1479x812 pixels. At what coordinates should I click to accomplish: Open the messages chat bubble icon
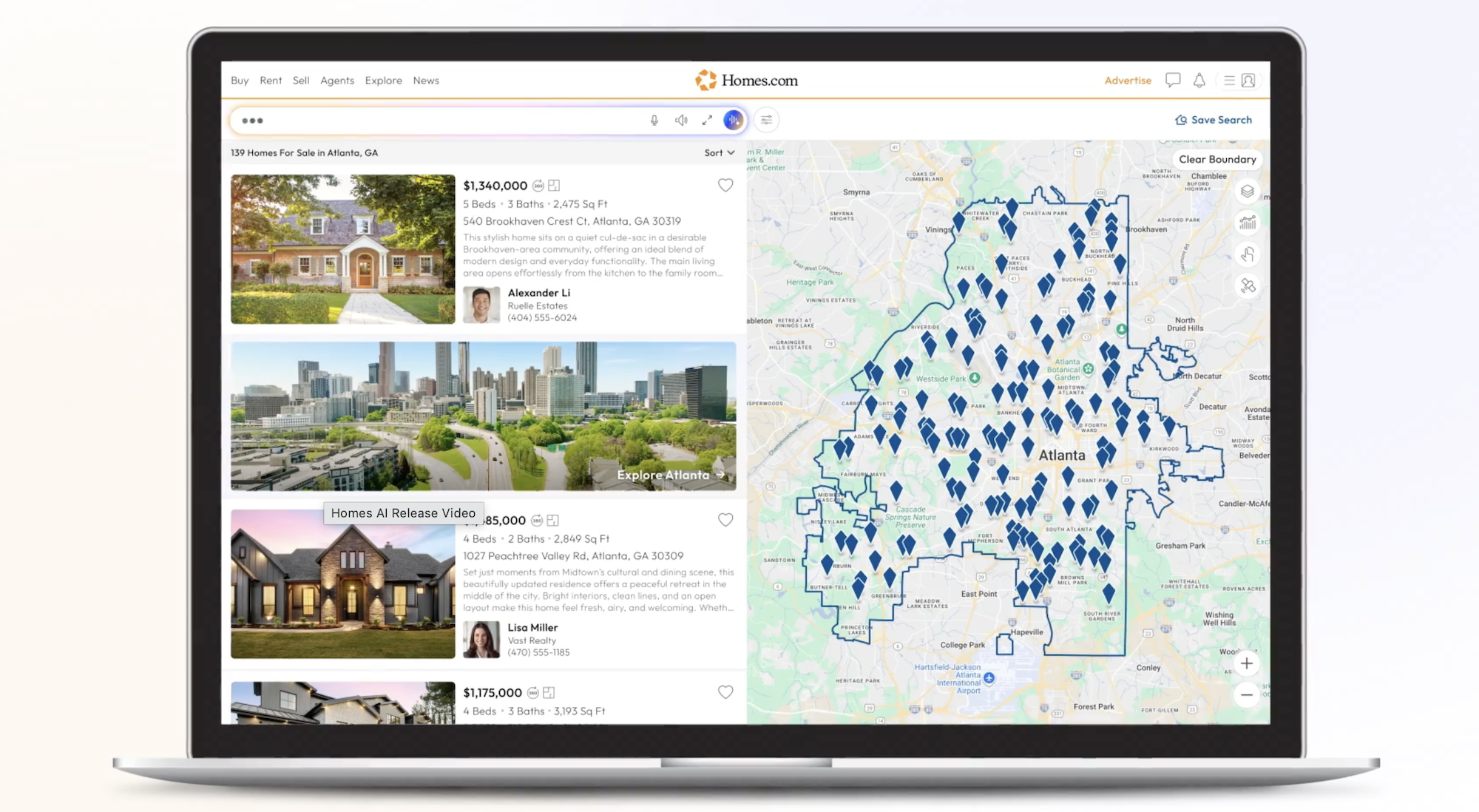click(x=1173, y=80)
